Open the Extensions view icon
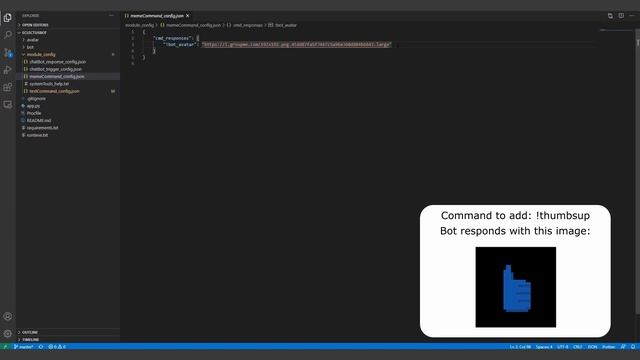 pyautogui.click(x=7, y=87)
